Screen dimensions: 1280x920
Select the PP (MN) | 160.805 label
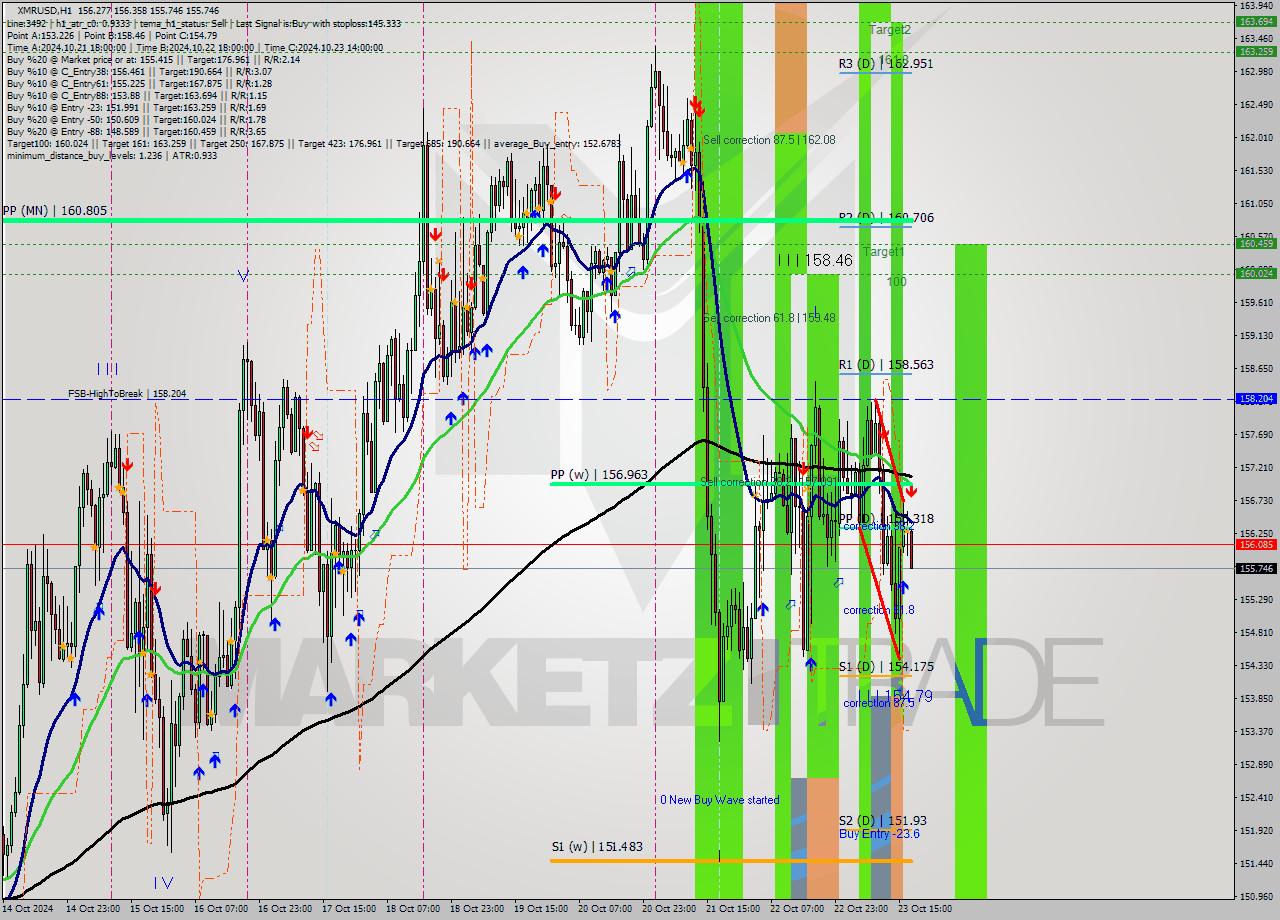pyautogui.click(x=54, y=211)
